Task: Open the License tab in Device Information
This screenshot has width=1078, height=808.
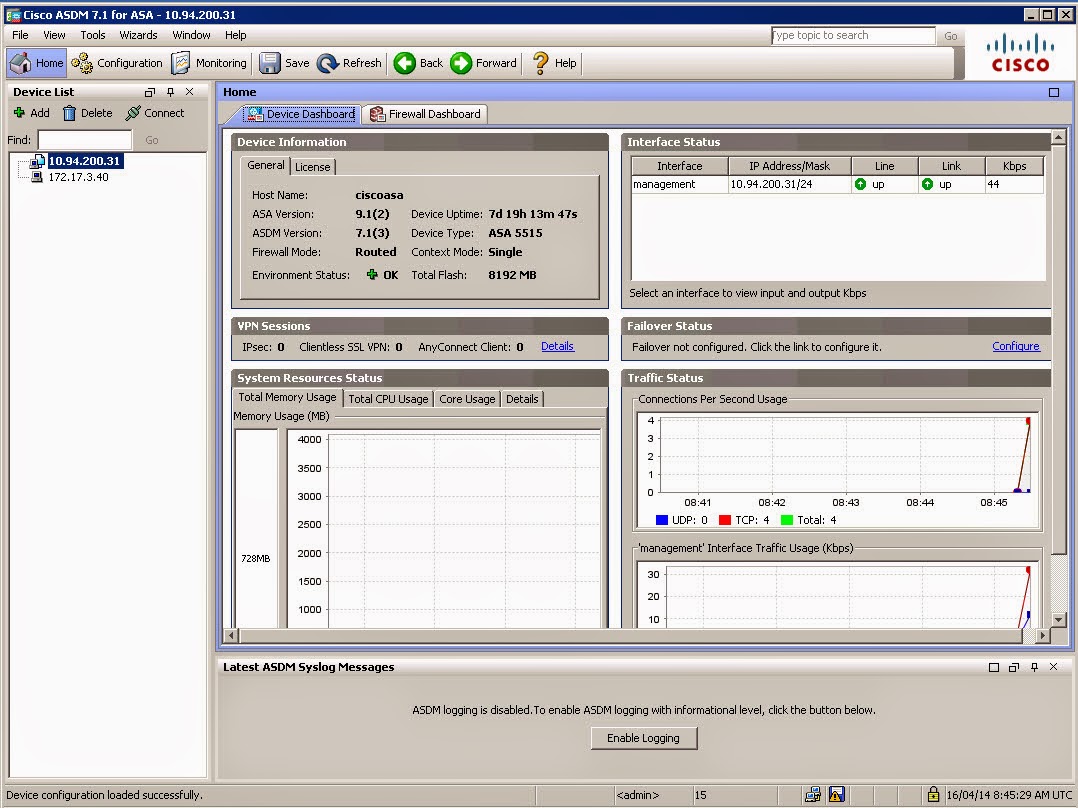Action: point(313,166)
